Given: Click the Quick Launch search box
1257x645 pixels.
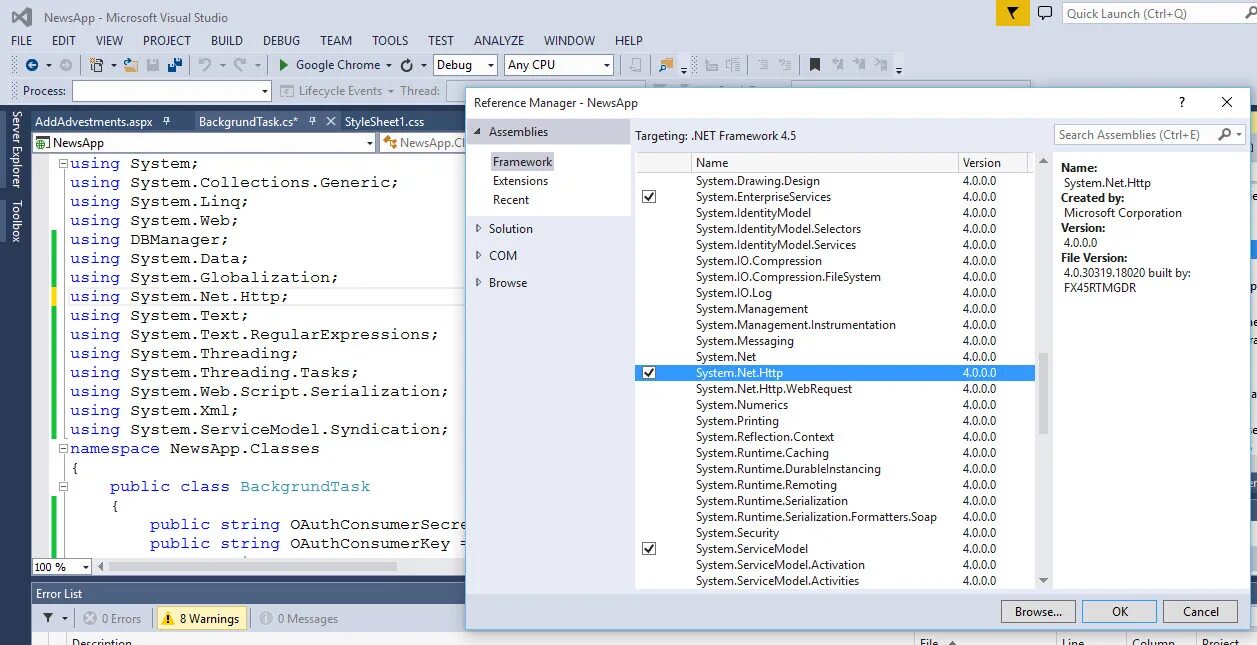Looking at the screenshot, I should click(1152, 13).
